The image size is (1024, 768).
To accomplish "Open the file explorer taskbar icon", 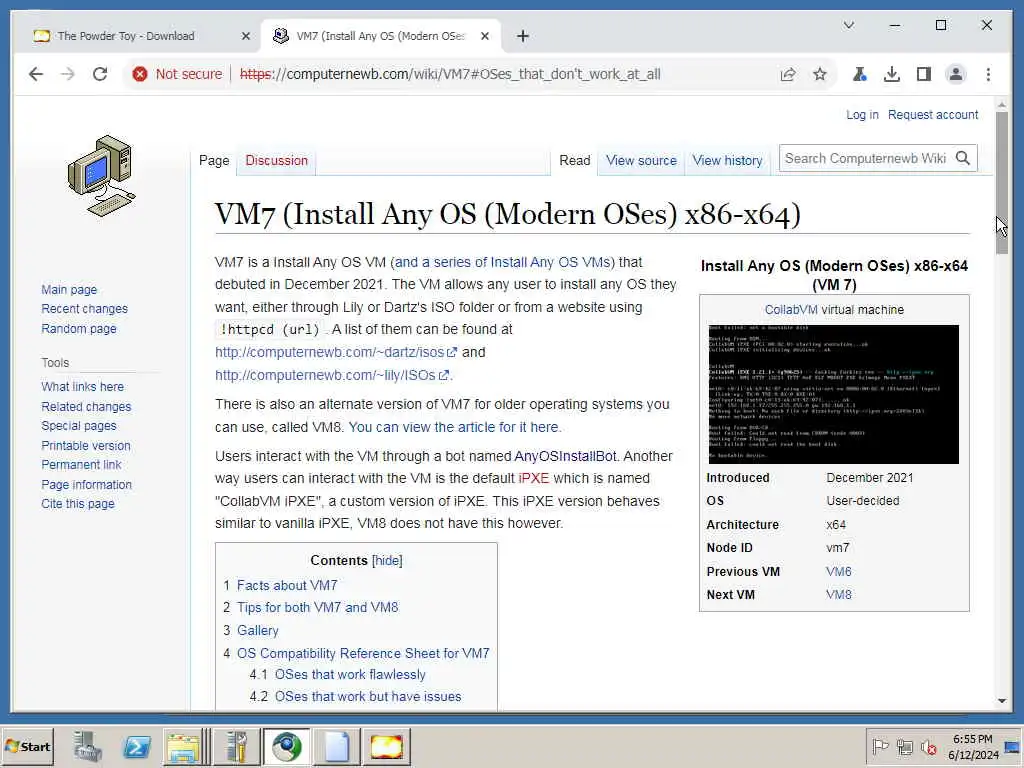I will (184, 747).
